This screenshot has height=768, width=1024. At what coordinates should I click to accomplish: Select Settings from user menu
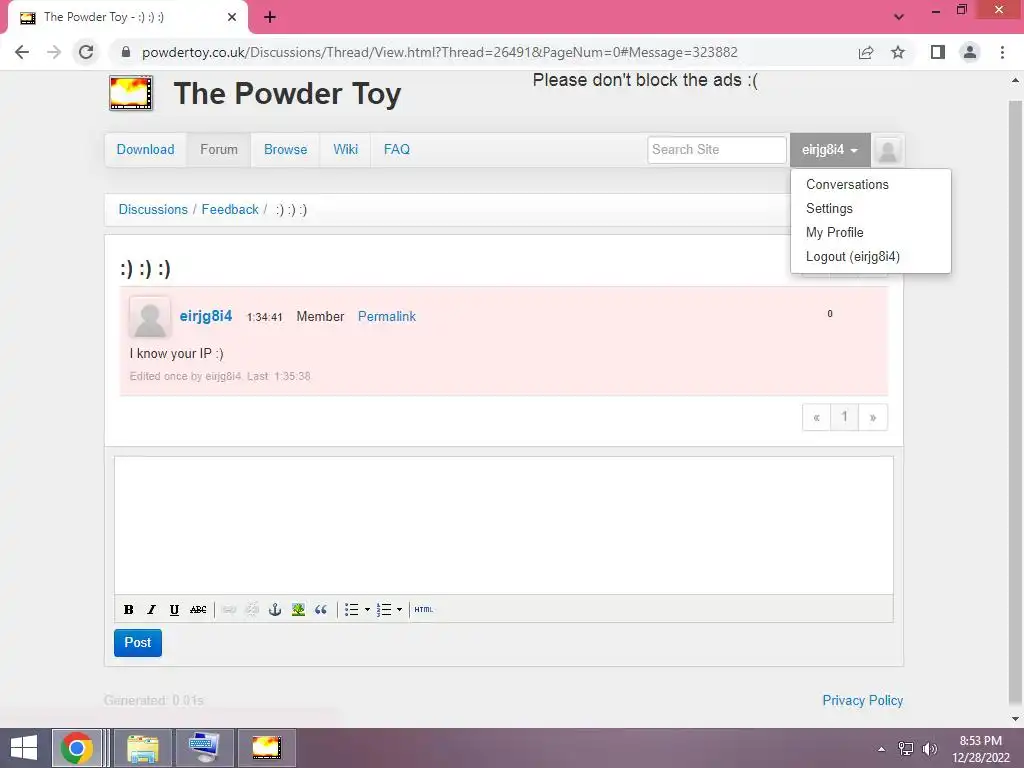pos(829,208)
